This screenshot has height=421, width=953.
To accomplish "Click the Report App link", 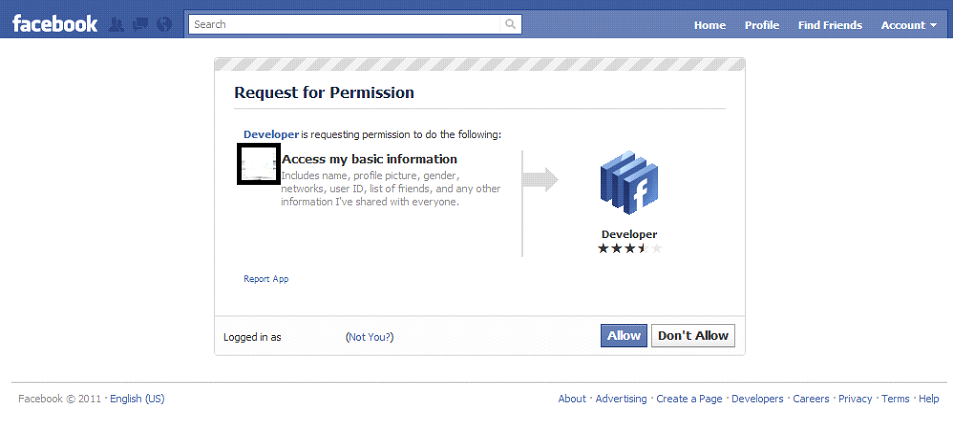I will pos(266,279).
